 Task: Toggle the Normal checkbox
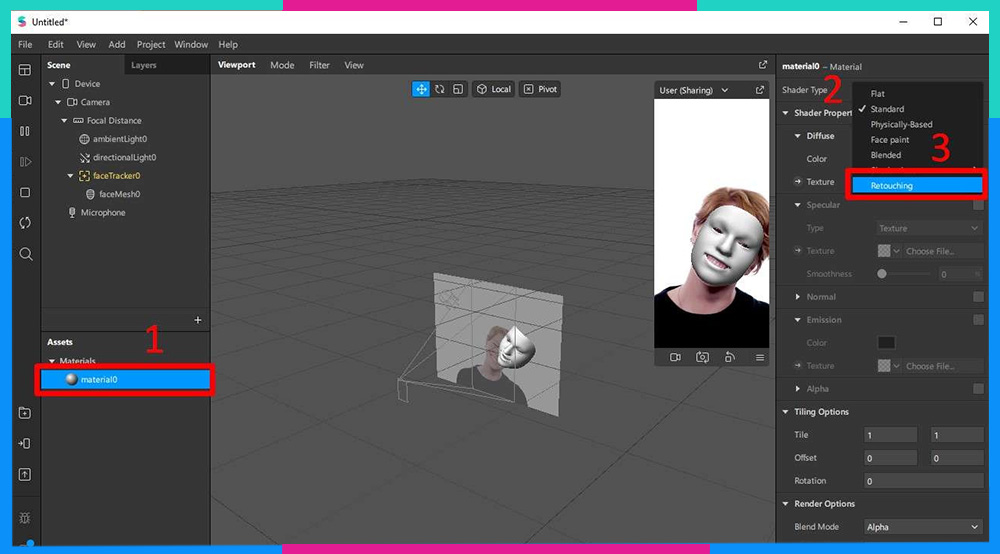pos(978,297)
